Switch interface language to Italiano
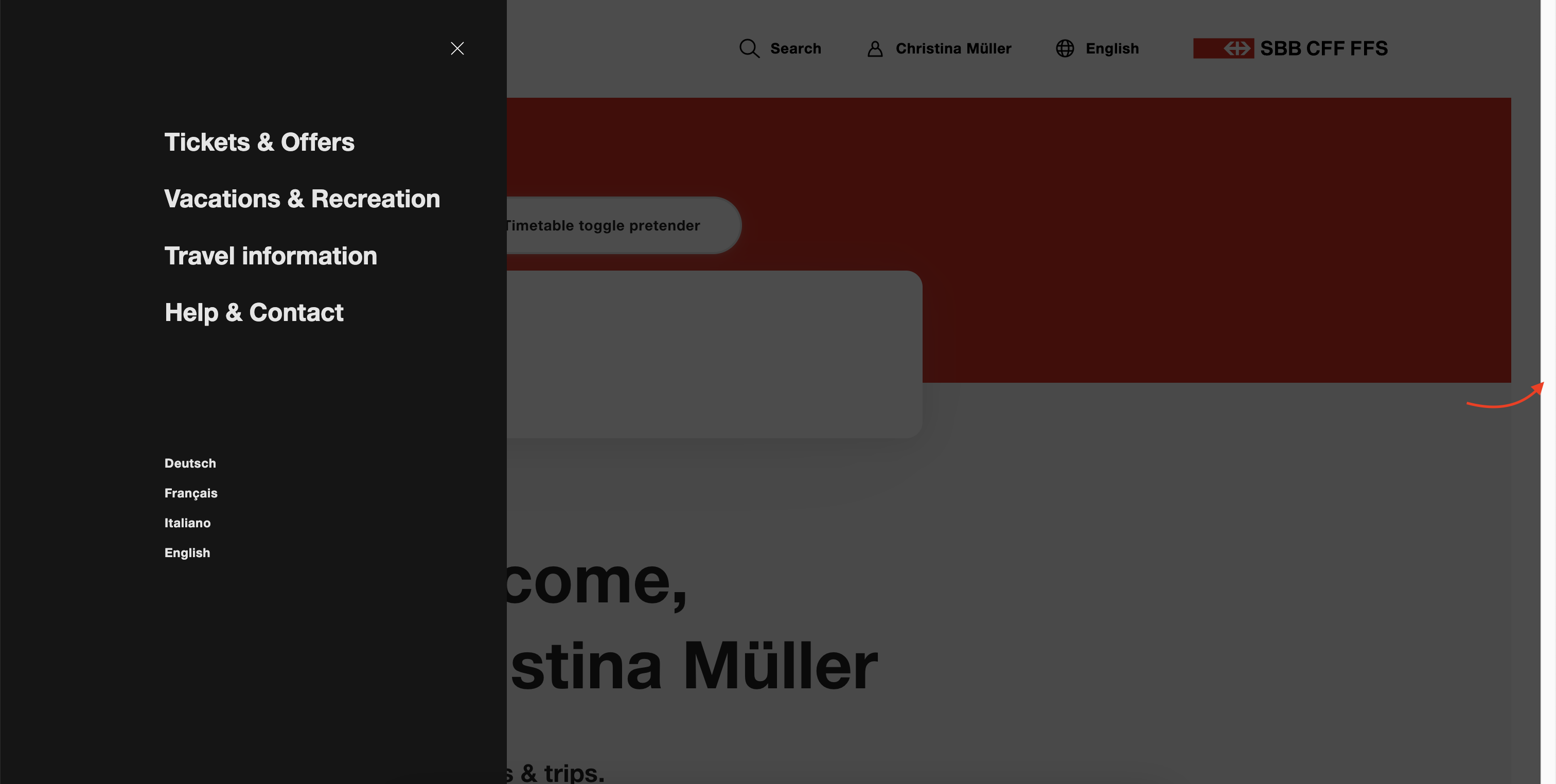This screenshot has height=784, width=1556. point(187,523)
